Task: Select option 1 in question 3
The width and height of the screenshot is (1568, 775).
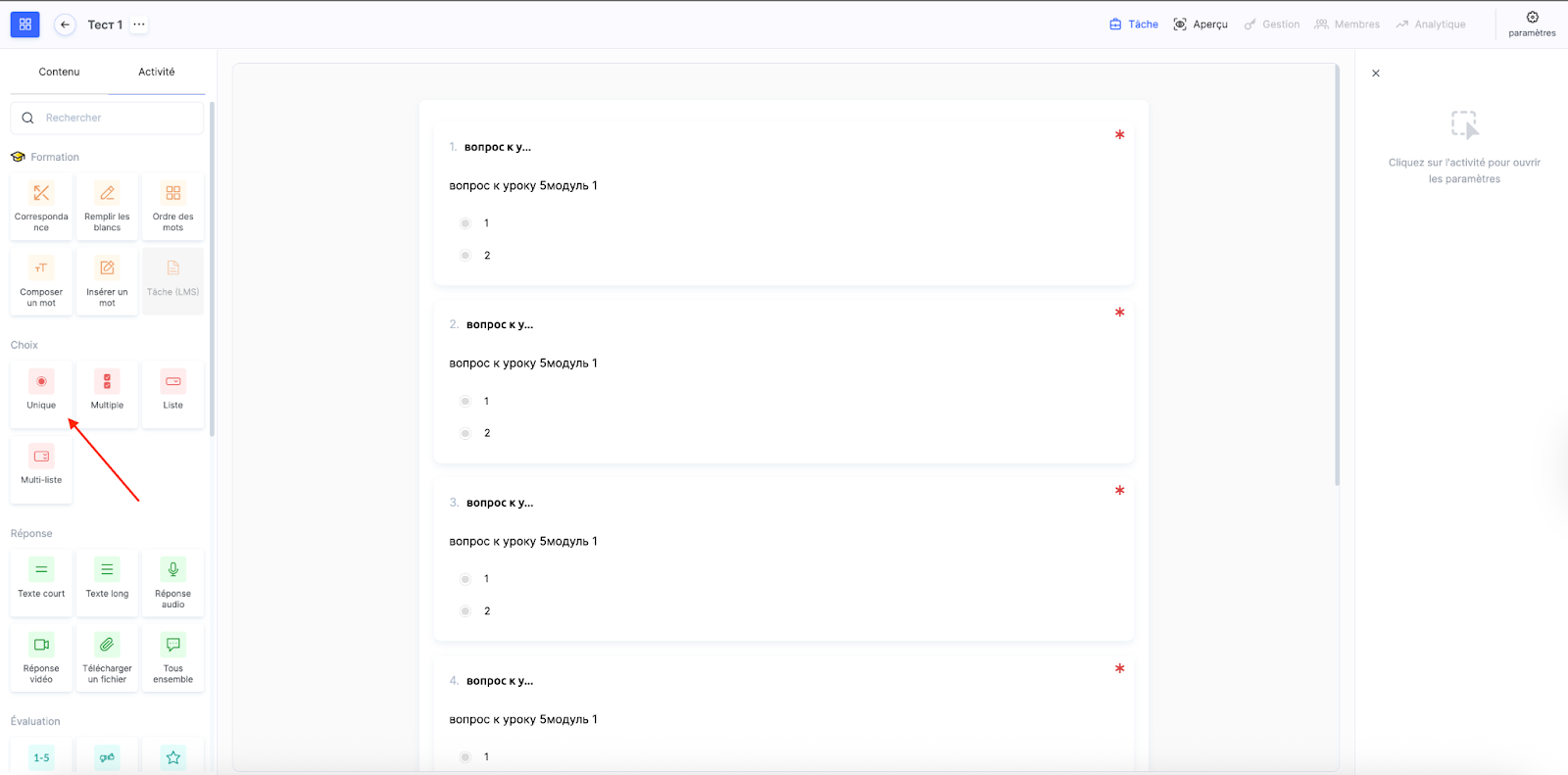Action: click(x=465, y=579)
